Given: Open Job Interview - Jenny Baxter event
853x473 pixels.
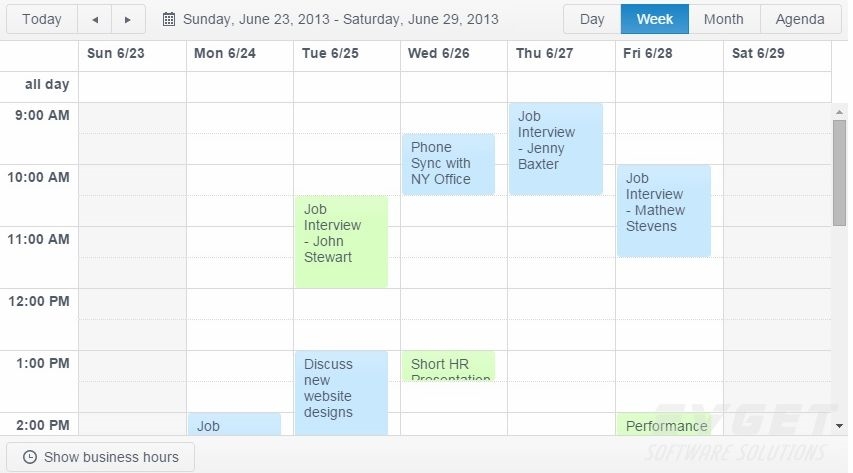Looking at the screenshot, I should point(555,149).
